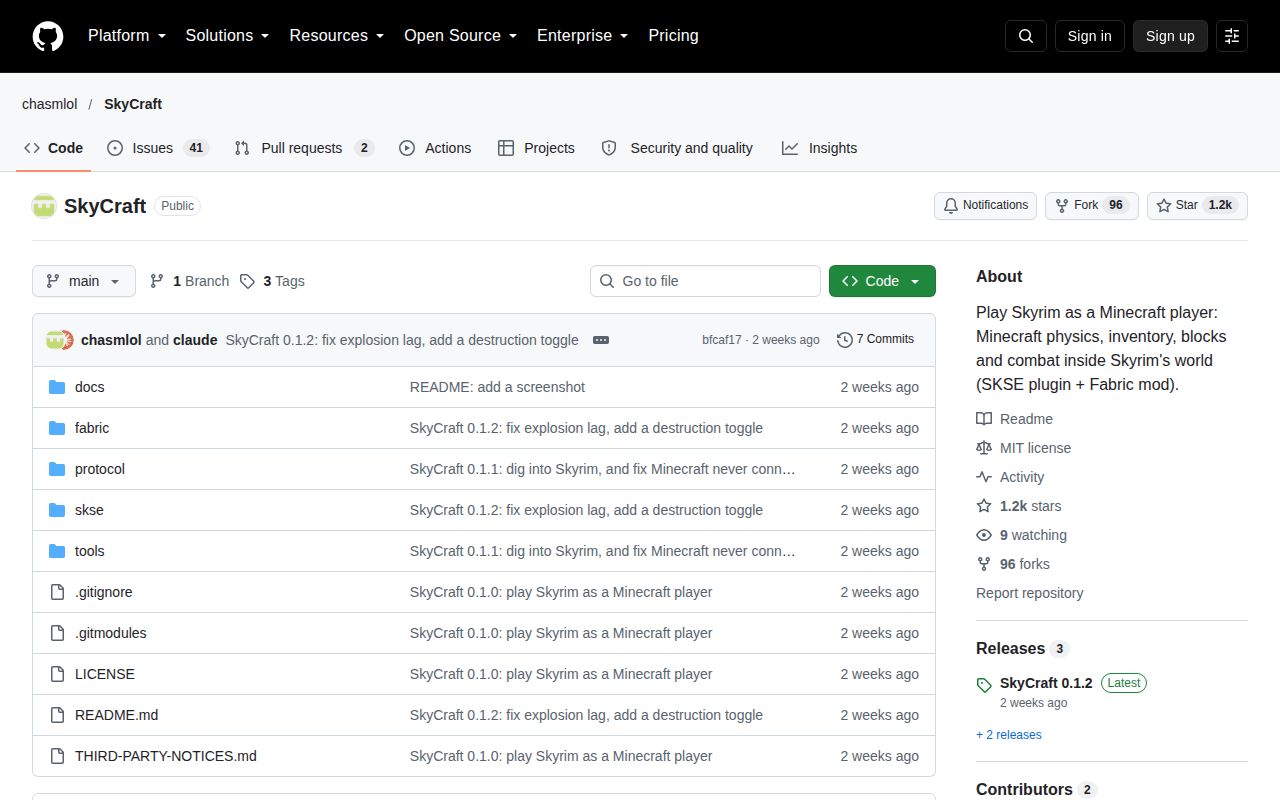
Task: Open the Readme link in About
Action: tap(1015, 419)
